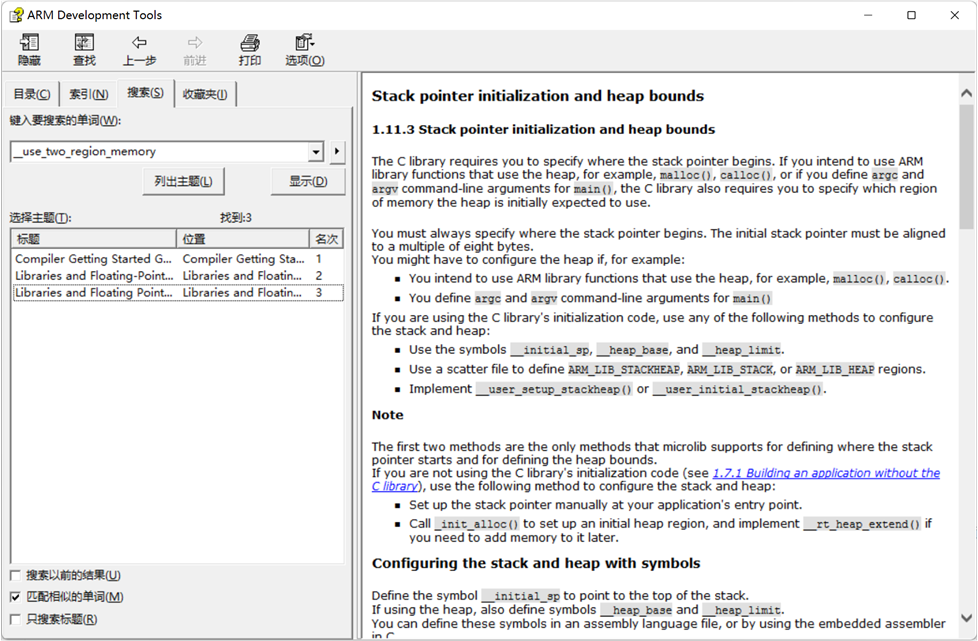Image resolution: width=978 pixels, height=641 pixels.
Task: Switch to the 索引 tab
Action: click(x=88, y=94)
